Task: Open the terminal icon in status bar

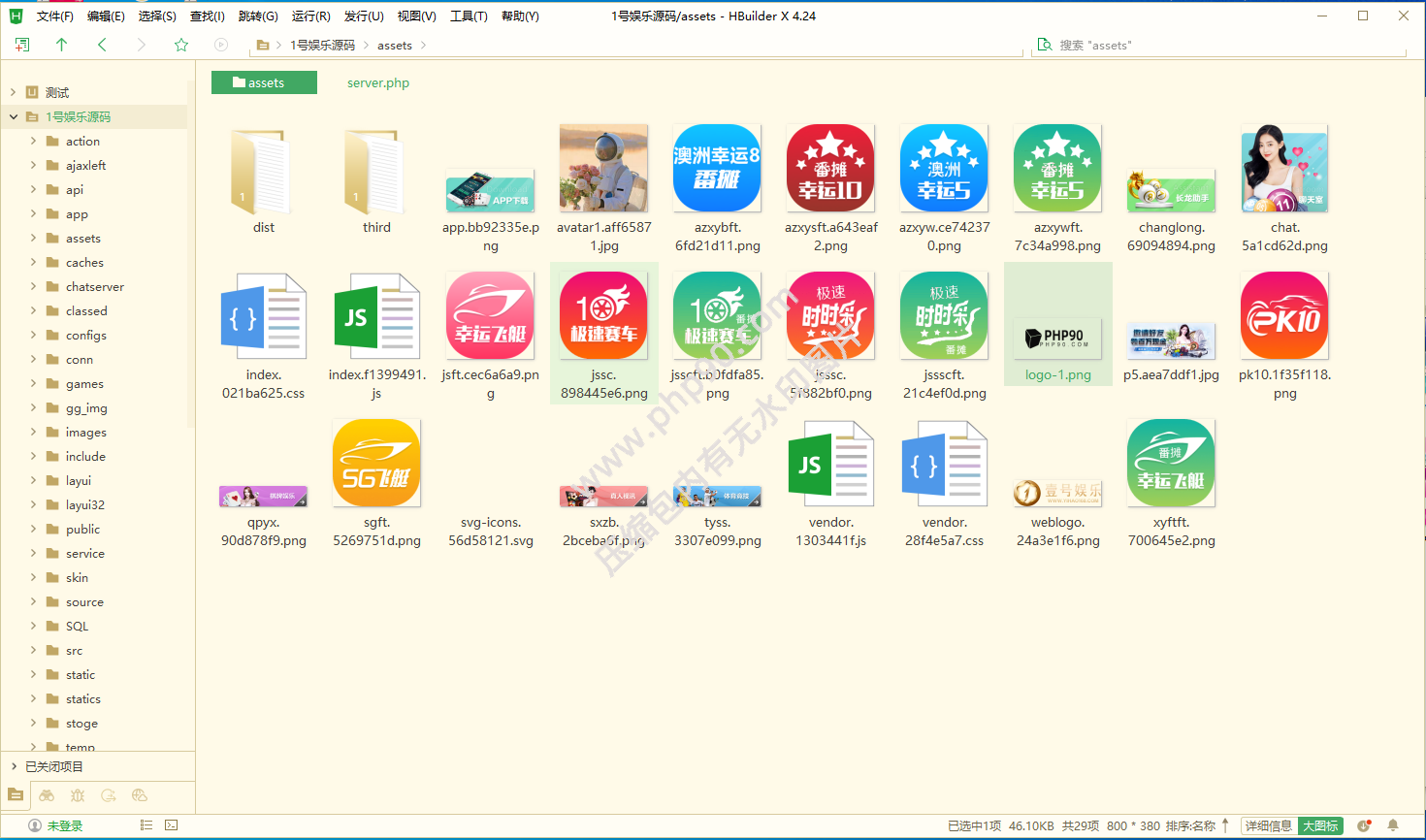Action: coord(172,825)
